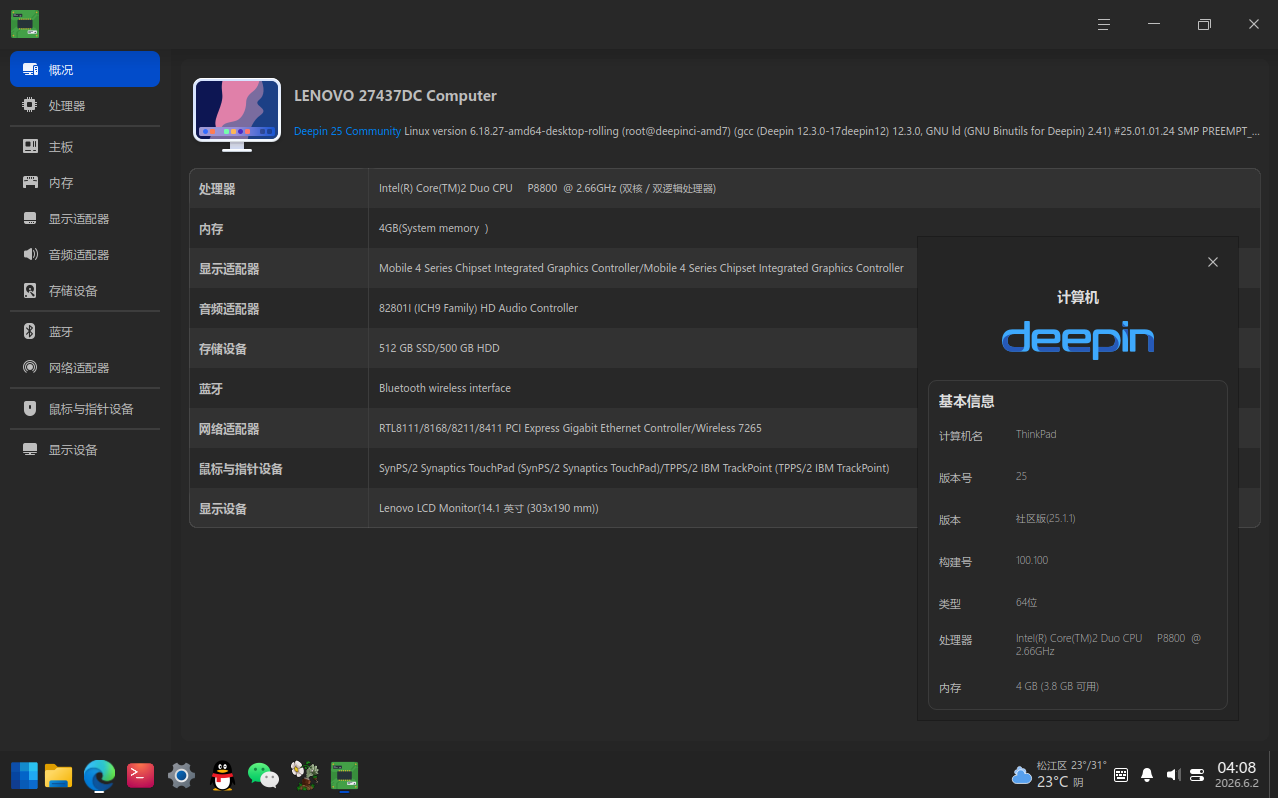Click the 64位 type value
Image resolution: width=1278 pixels, height=798 pixels.
[1027, 602]
